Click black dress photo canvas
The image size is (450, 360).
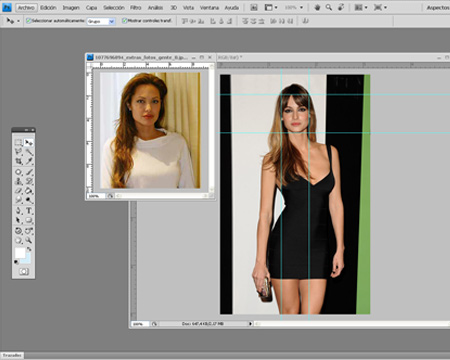point(295,194)
